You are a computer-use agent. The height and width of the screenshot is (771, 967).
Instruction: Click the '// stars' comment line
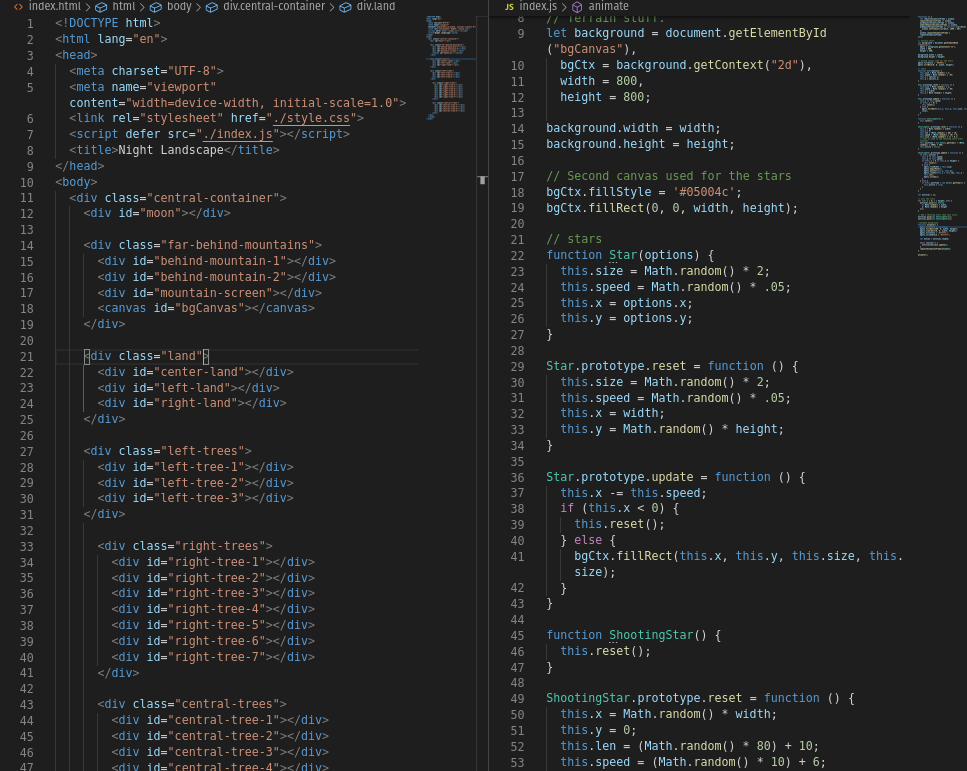pyautogui.click(x=574, y=239)
